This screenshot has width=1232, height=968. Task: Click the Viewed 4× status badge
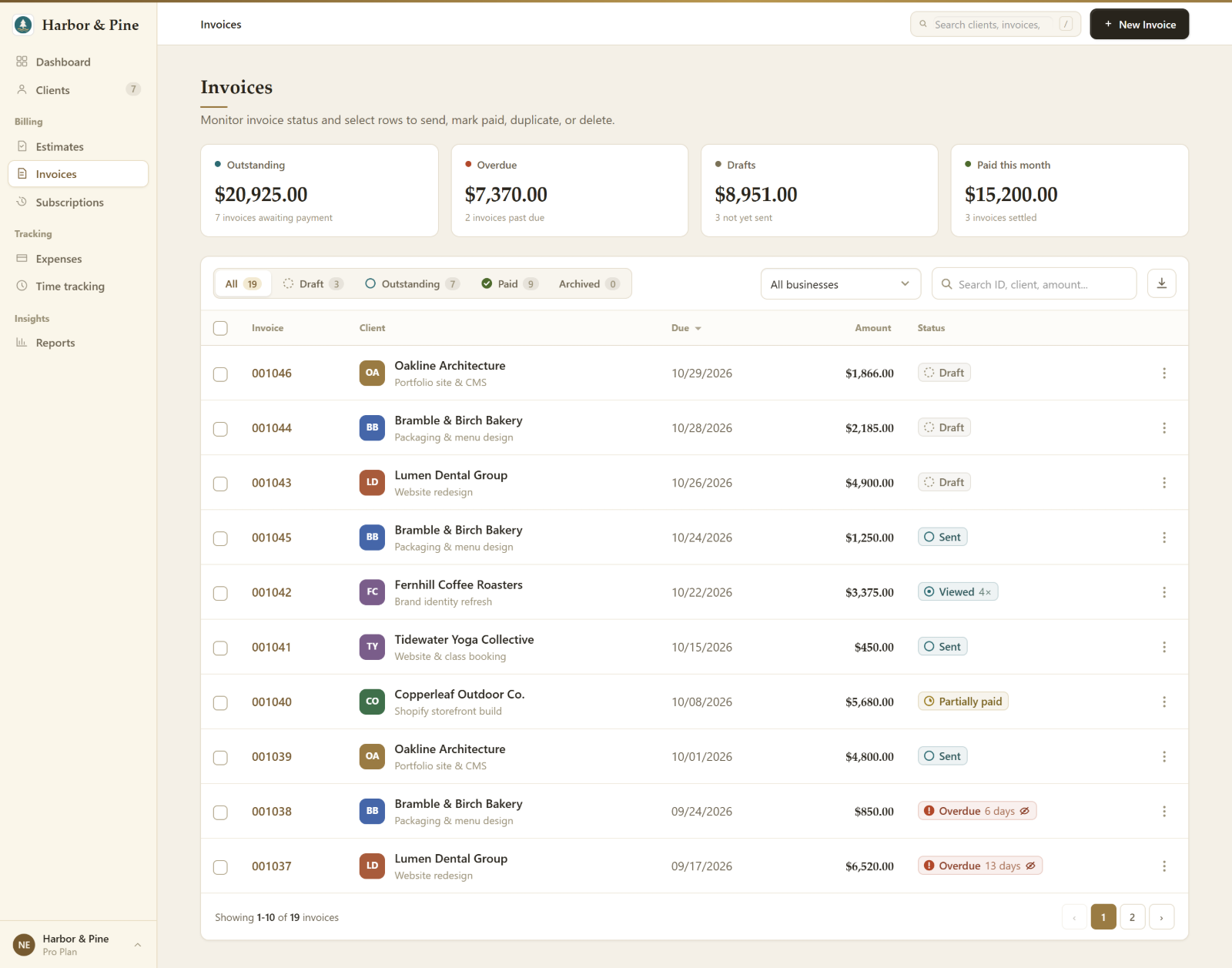[x=957, y=592]
